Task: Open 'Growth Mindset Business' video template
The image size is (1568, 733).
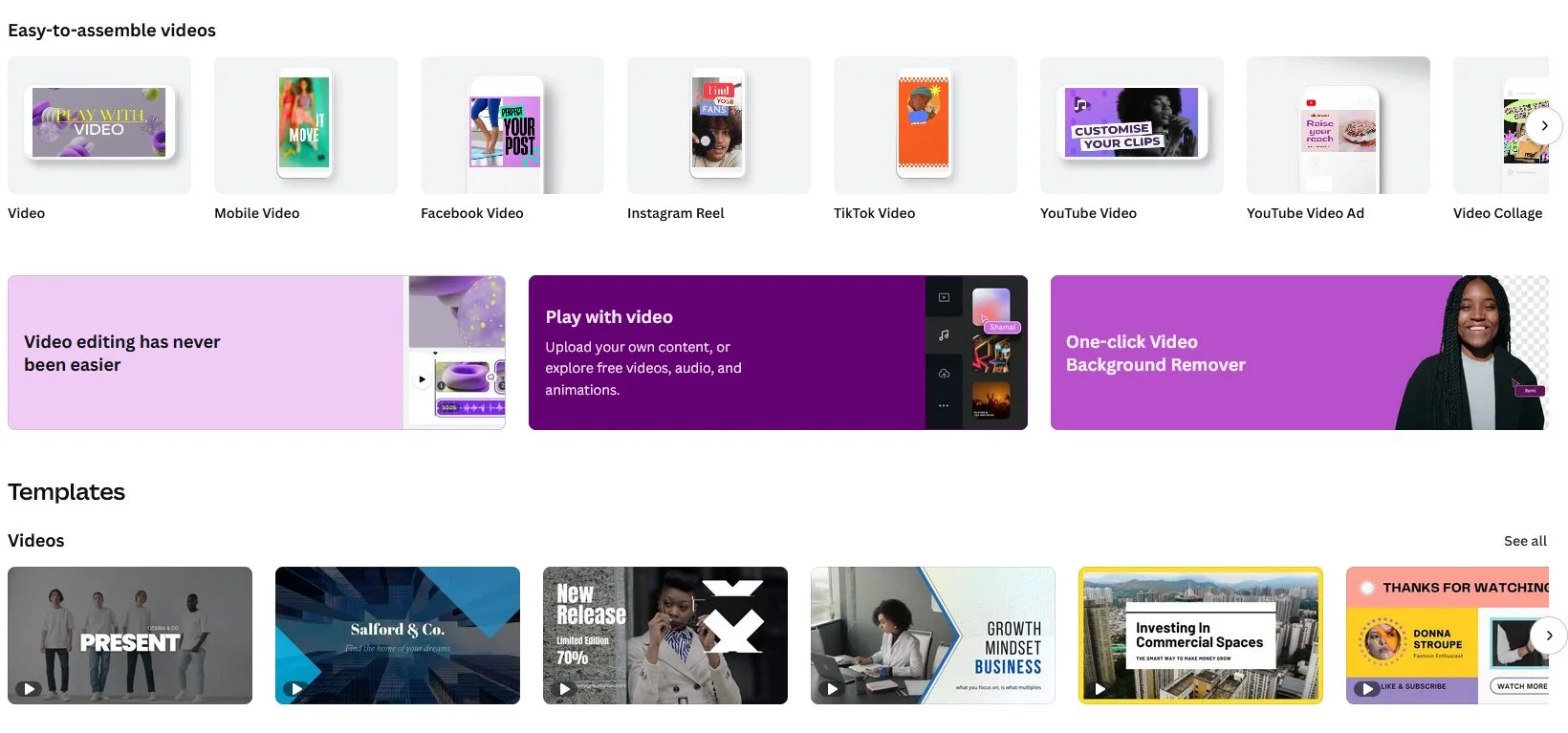Action: click(x=933, y=636)
